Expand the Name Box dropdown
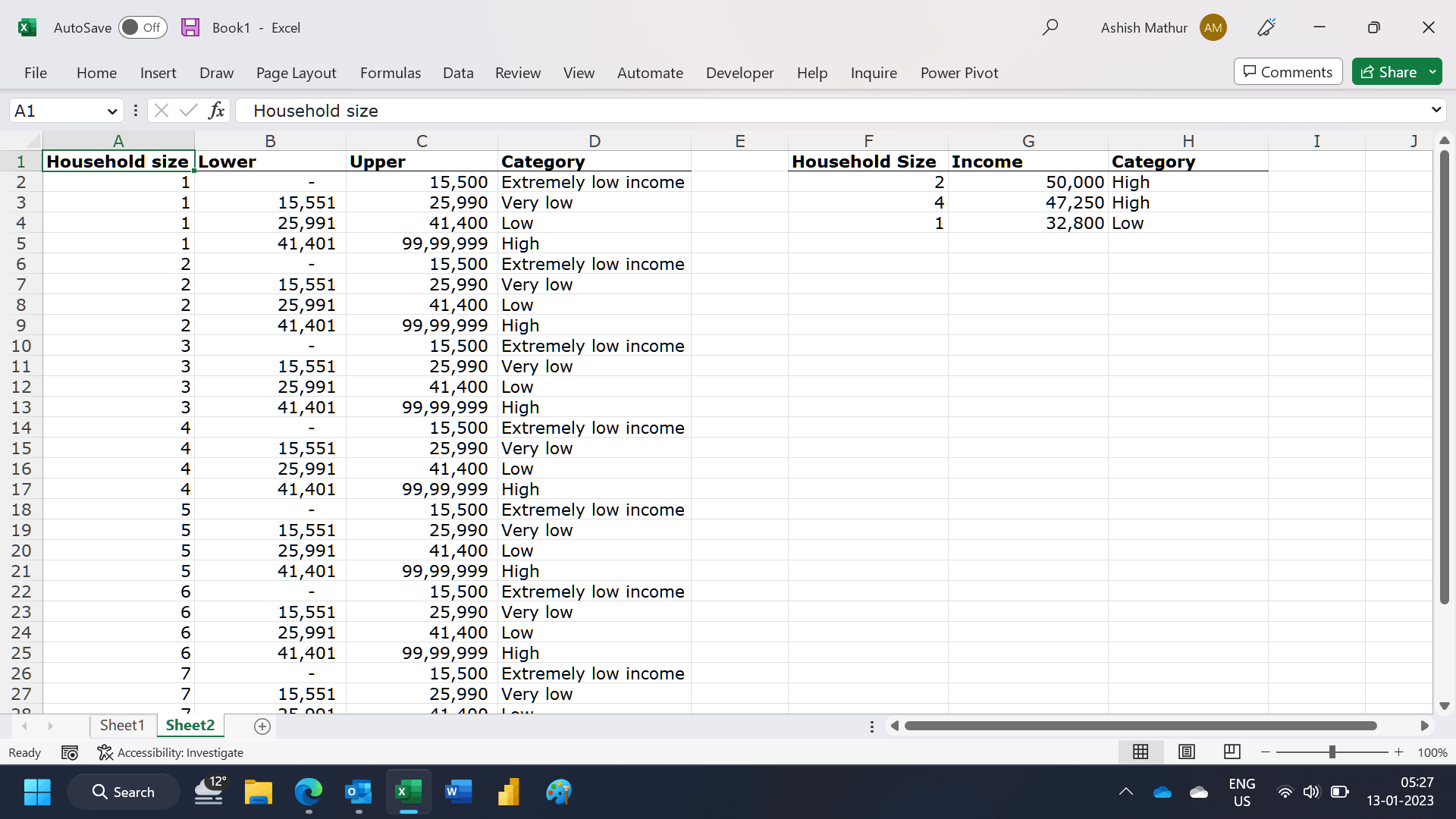1456x819 pixels. click(112, 111)
